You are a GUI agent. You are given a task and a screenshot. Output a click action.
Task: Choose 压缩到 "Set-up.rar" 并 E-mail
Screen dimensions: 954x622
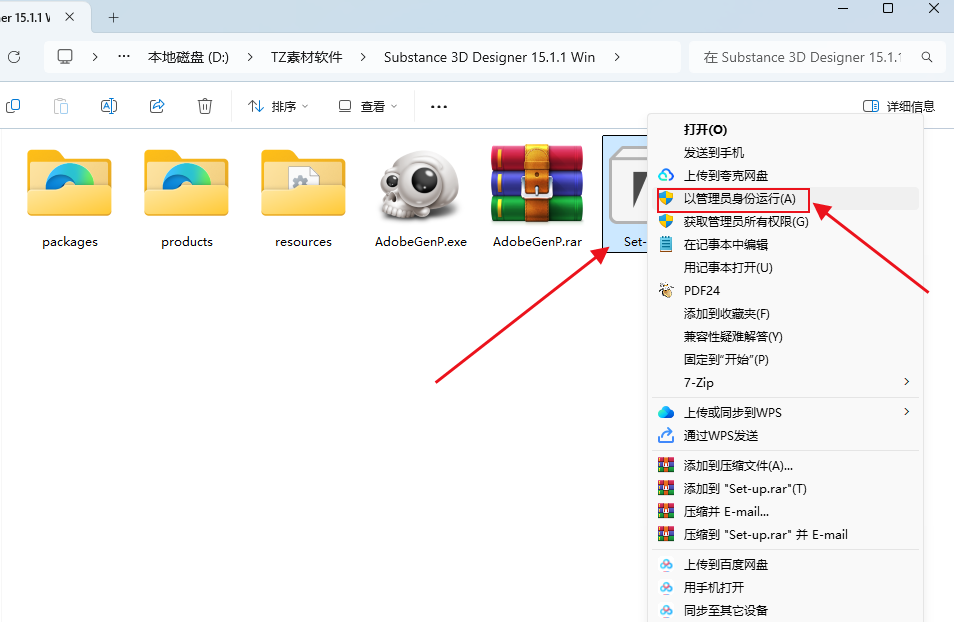(785, 535)
